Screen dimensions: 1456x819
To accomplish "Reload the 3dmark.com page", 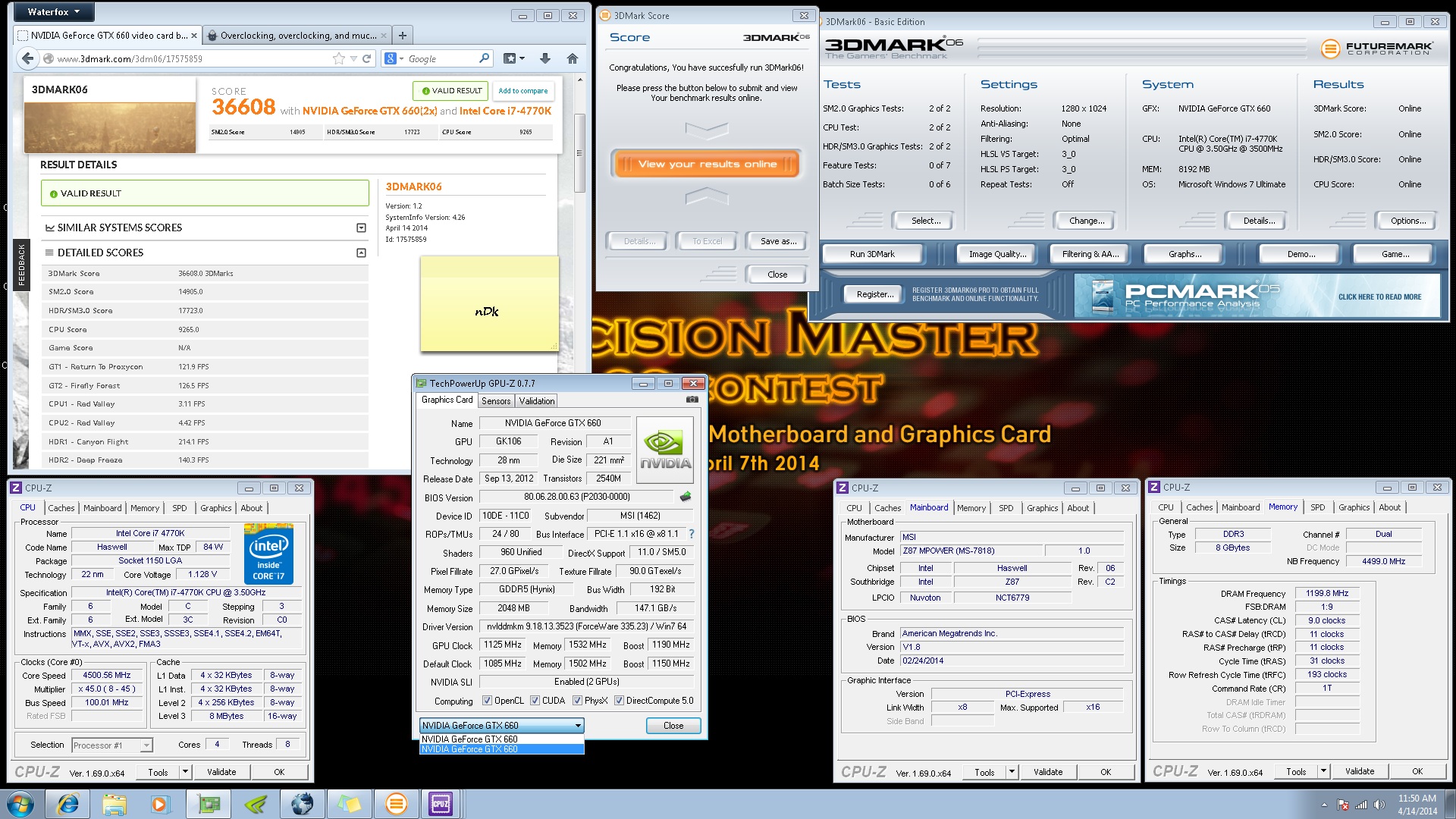I will [x=367, y=58].
